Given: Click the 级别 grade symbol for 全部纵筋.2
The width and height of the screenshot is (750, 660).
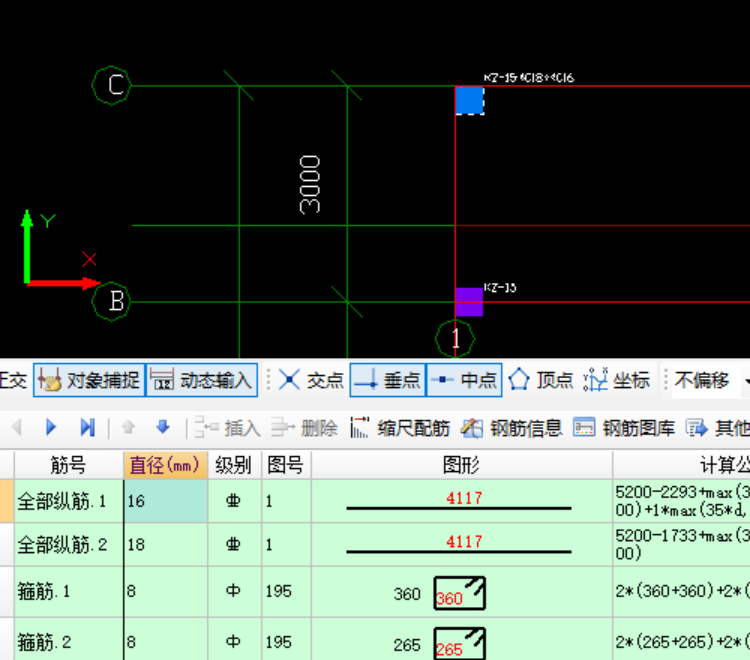Looking at the screenshot, I should 233,544.
